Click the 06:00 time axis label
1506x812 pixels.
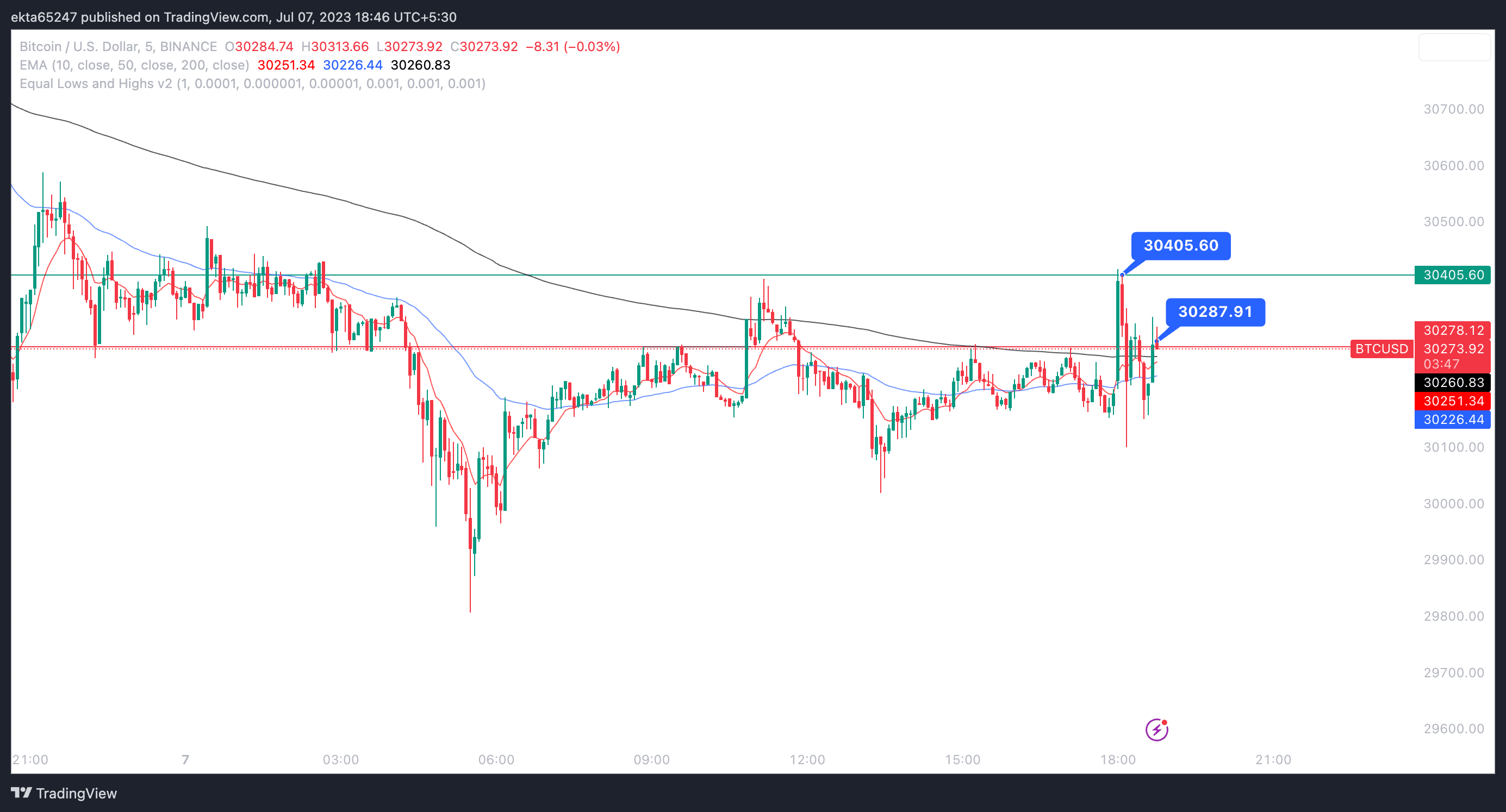pyautogui.click(x=496, y=760)
